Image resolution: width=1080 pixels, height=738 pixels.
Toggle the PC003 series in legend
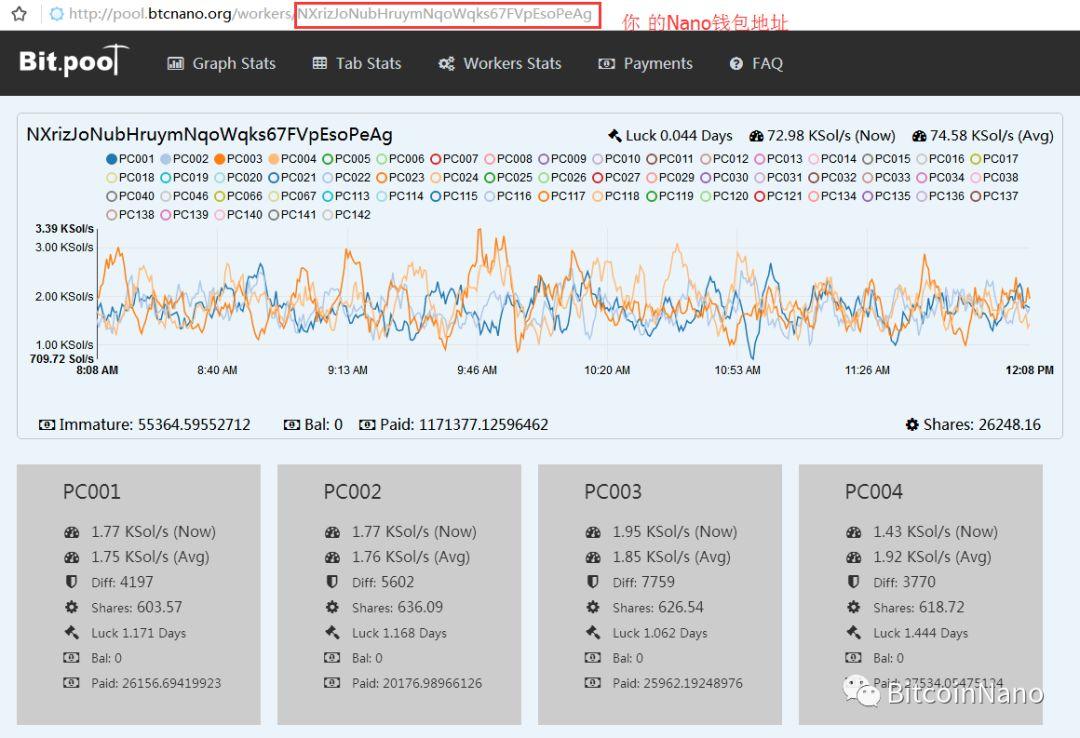point(238,158)
